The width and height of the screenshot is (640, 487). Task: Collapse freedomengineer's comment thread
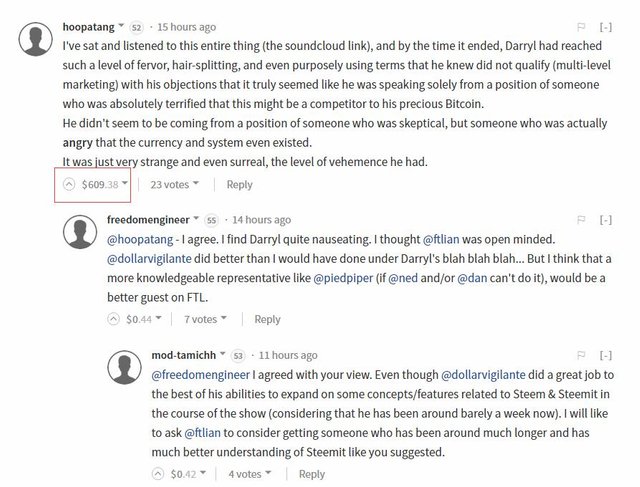[x=606, y=219]
